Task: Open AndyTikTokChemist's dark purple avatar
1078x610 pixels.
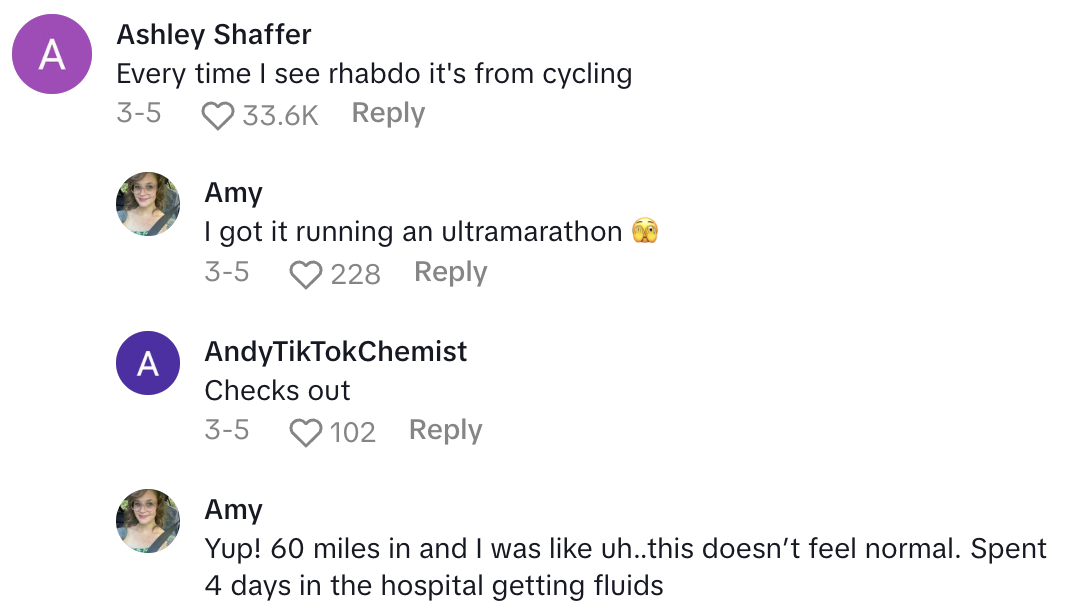Action: pyautogui.click(x=148, y=363)
